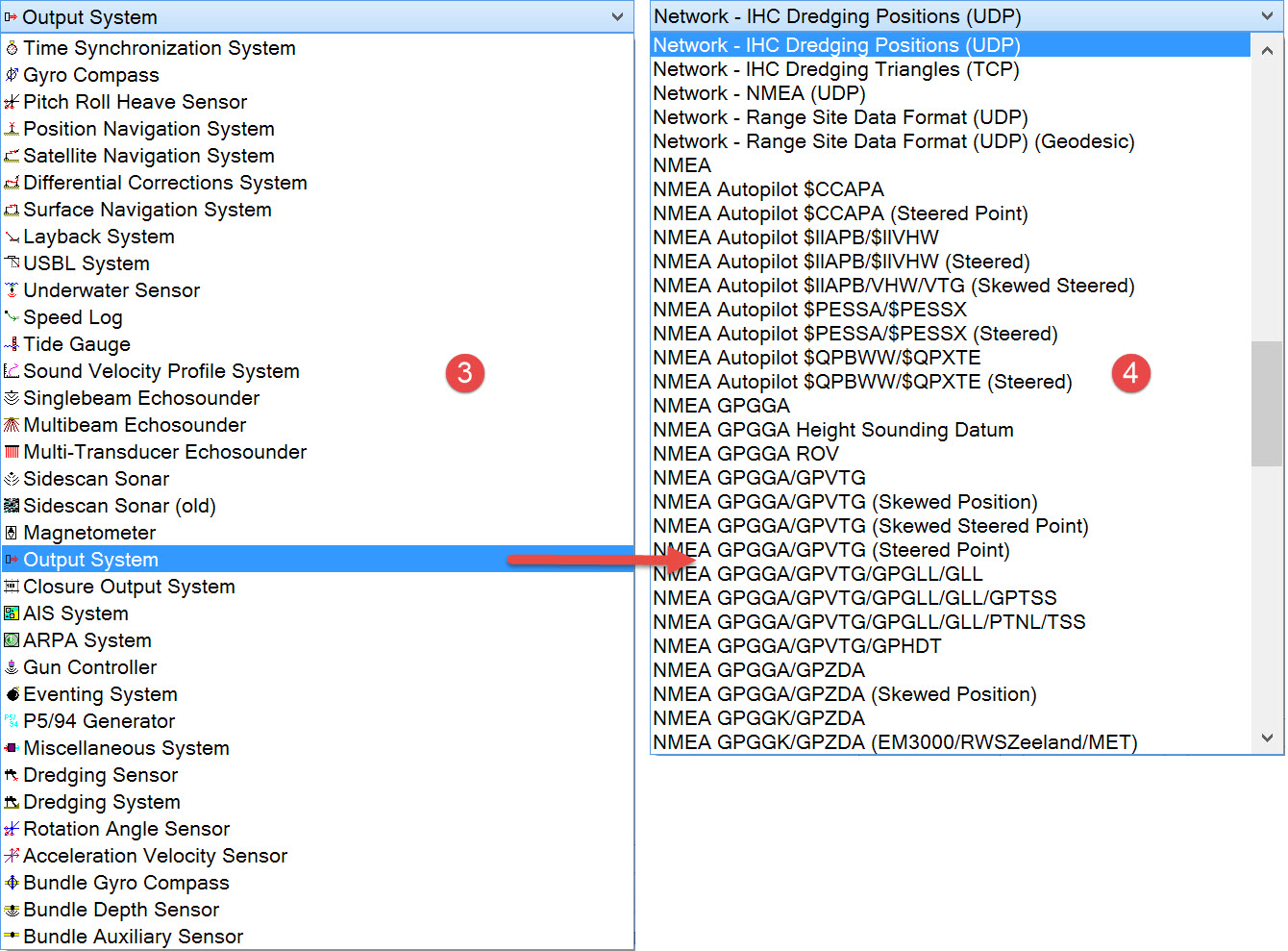Image resolution: width=1288 pixels, height=951 pixels.
Task: Choose Miscellaneous System from the list
Action: click(317, 748)
